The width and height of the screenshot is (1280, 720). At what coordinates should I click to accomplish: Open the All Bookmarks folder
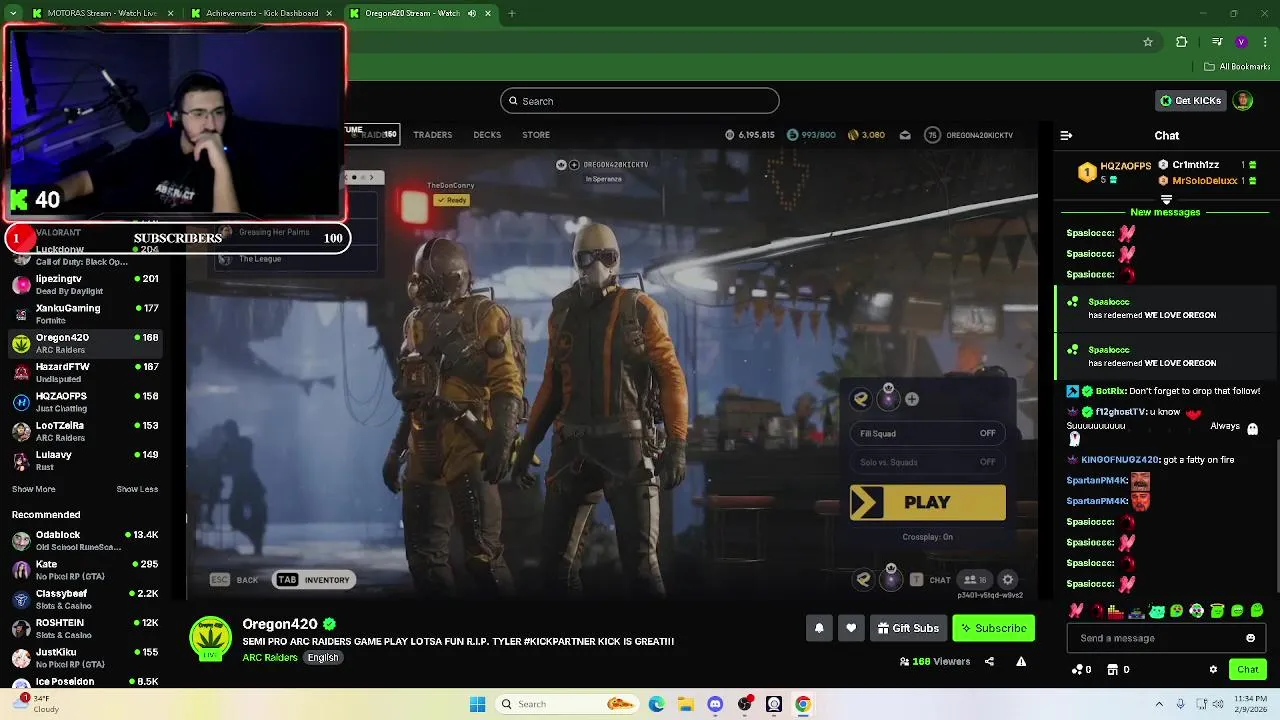tap(1237, 67)
